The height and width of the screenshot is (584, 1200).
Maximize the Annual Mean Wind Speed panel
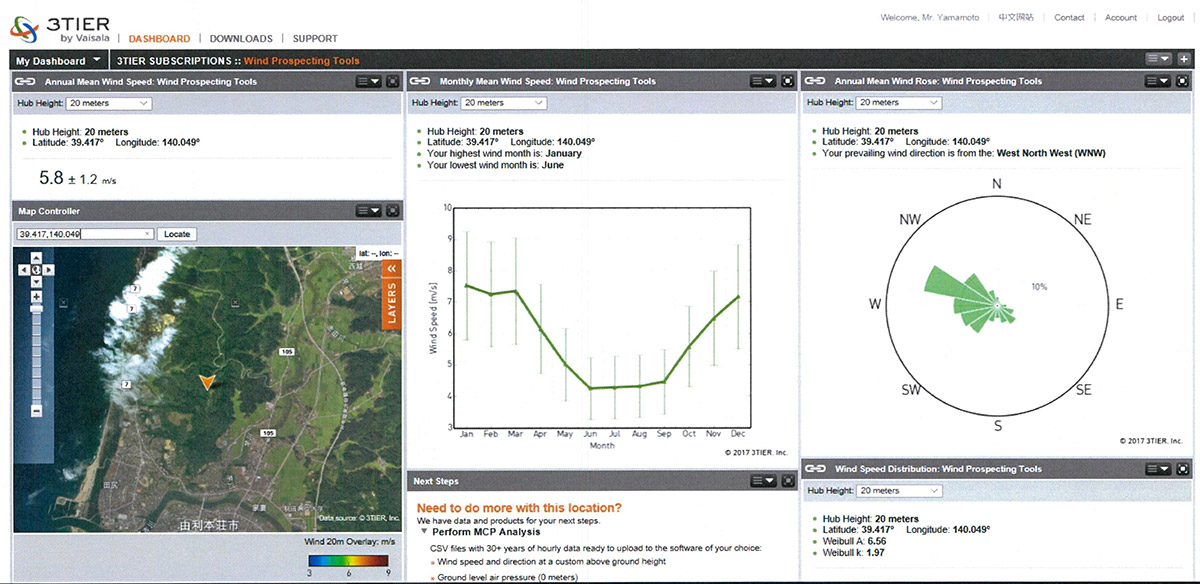(x=392, y=81)
